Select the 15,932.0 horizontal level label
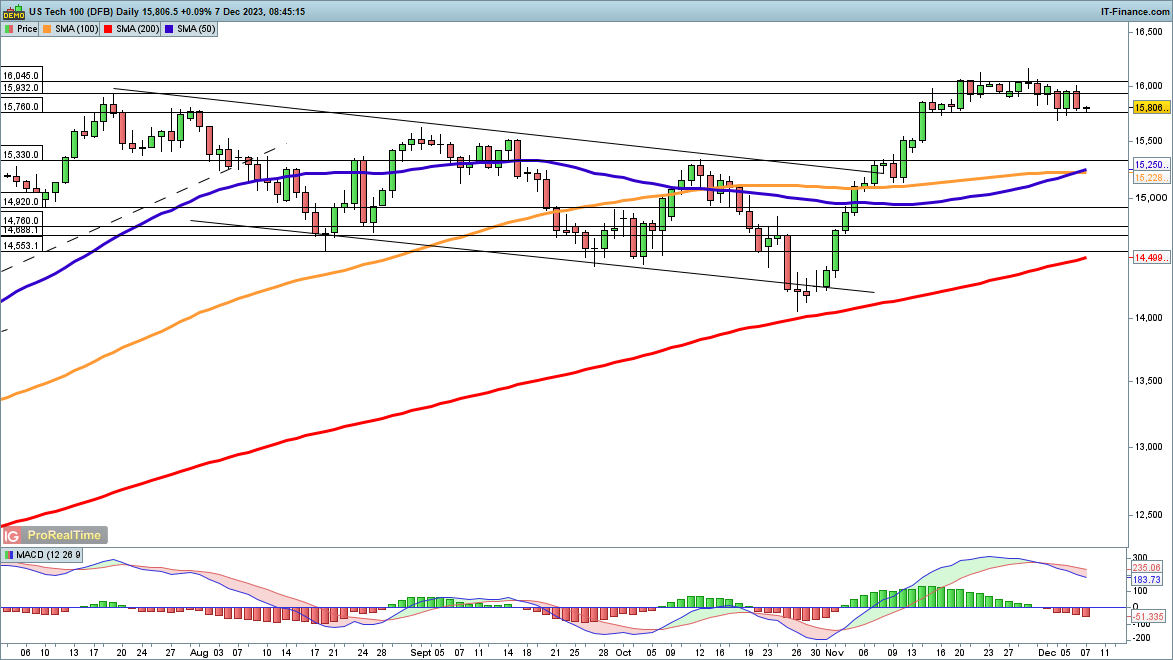 coord(21,88)
